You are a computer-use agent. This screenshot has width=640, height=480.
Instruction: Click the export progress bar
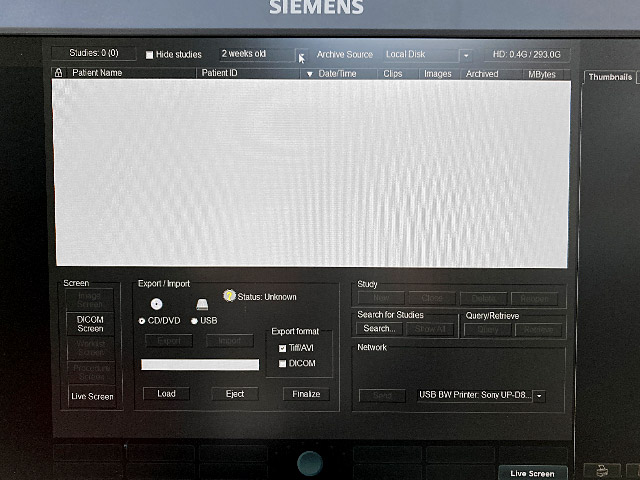coord(200,364)
